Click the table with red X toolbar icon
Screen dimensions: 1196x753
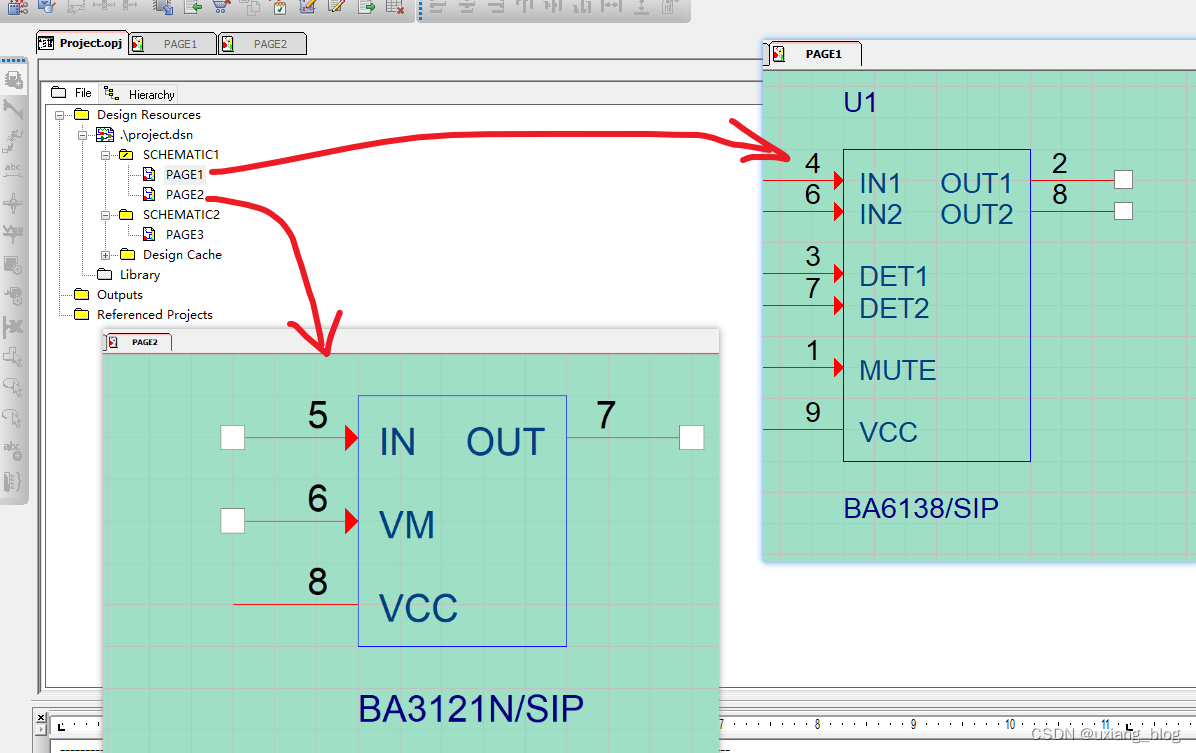[395, 6]
